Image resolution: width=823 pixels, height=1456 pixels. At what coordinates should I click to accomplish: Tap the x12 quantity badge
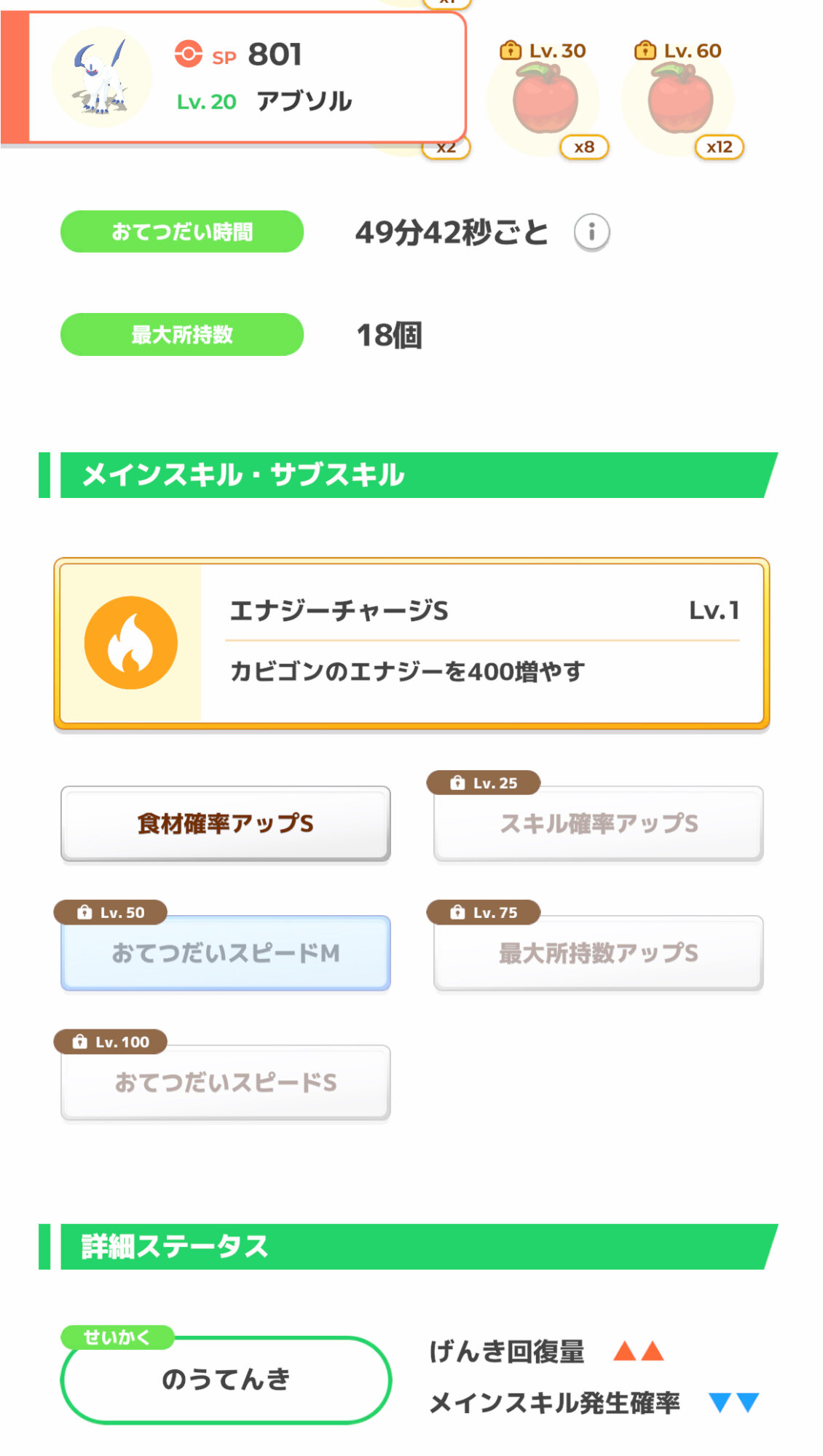[x=720, y=147]
